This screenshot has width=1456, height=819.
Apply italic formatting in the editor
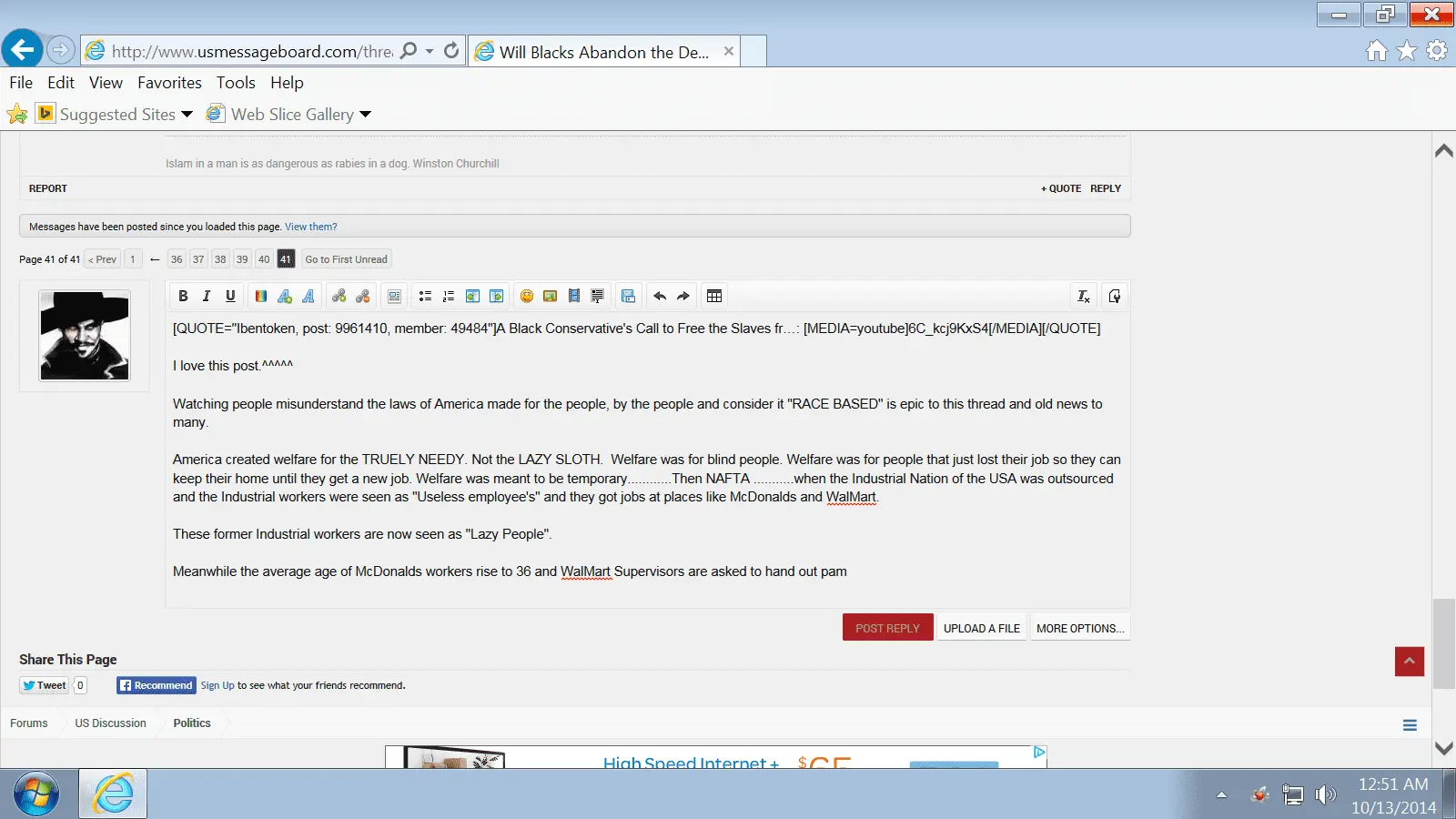[207, 296]
